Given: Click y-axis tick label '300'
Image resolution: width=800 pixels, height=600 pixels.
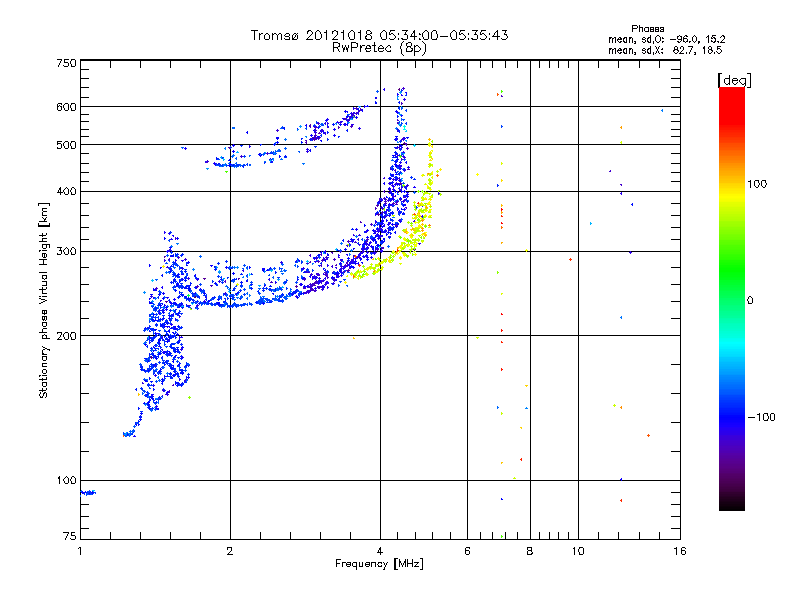Looking at the screenshot, I should point(67,251).
